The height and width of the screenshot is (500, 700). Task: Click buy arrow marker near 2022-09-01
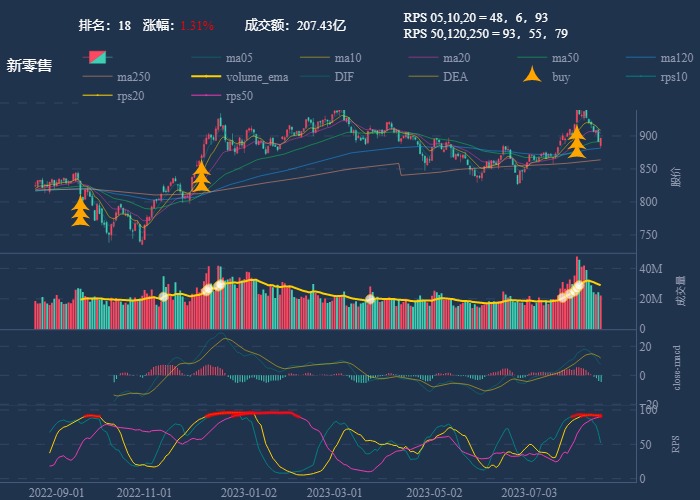(x=81, y=211)
